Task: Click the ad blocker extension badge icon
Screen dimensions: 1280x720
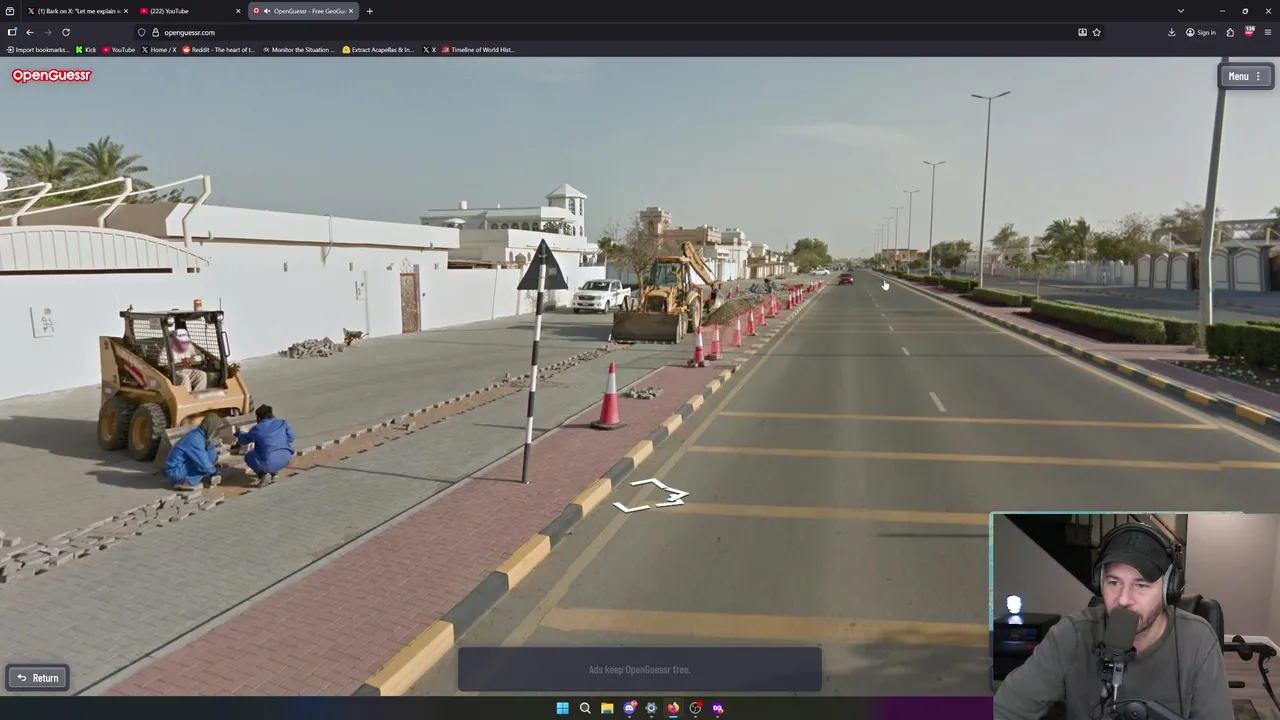Action: 1249,32
